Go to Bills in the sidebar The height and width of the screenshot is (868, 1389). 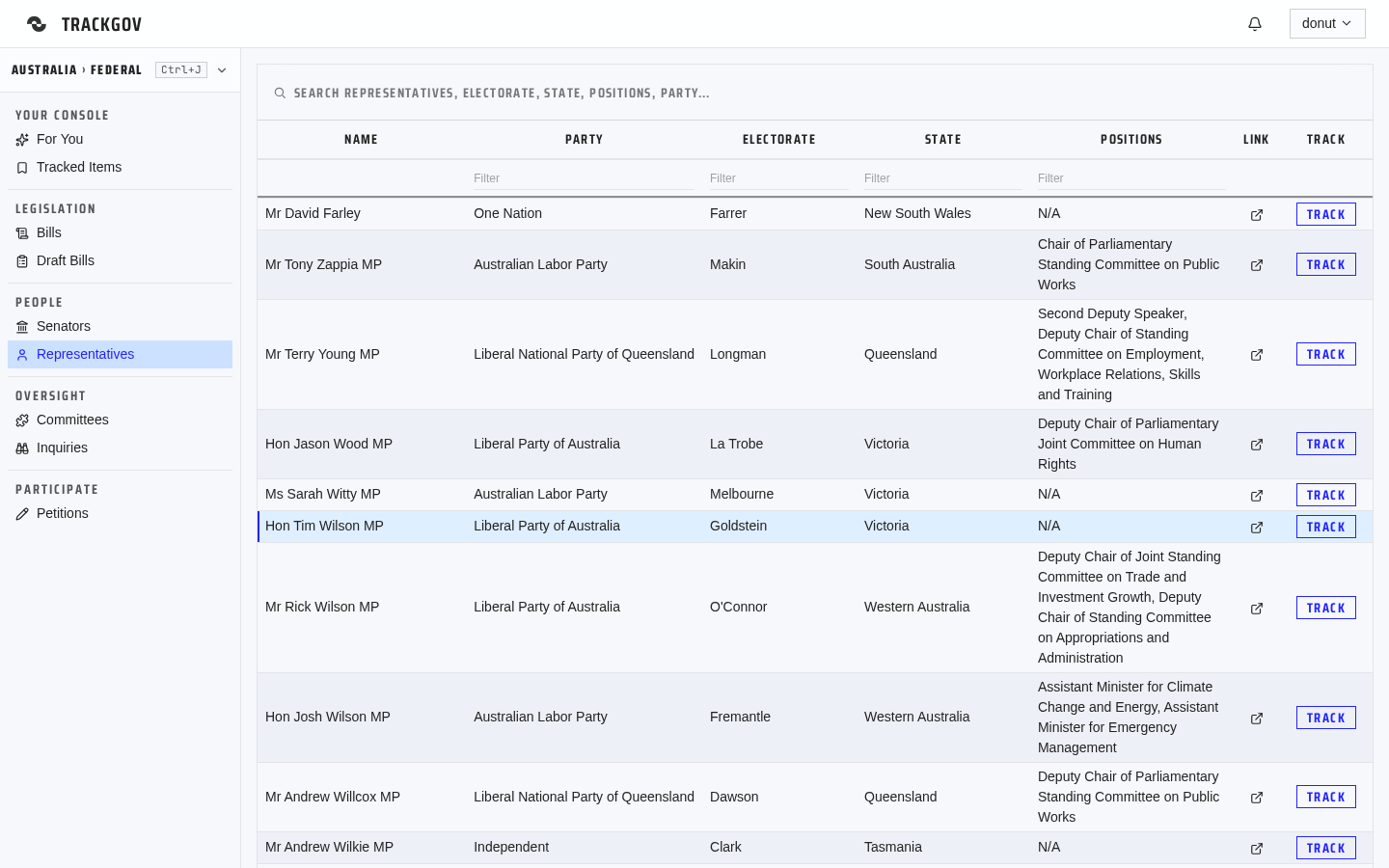120,232
